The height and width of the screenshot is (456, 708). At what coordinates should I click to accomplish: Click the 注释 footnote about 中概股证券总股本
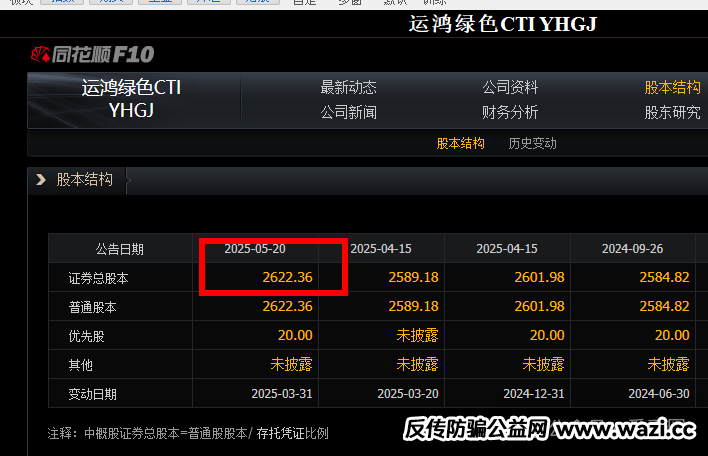(x=188, y=433)
